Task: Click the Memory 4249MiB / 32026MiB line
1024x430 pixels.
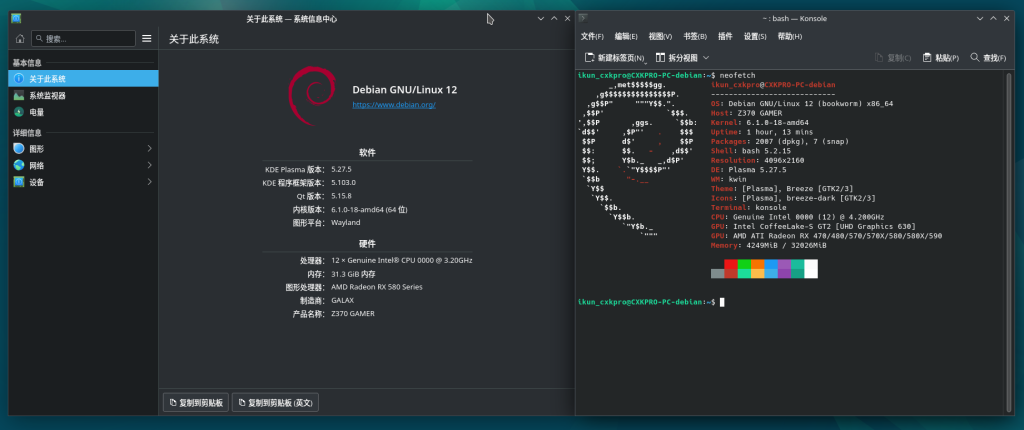Action: pyautogui.click(x=769, y=245)
